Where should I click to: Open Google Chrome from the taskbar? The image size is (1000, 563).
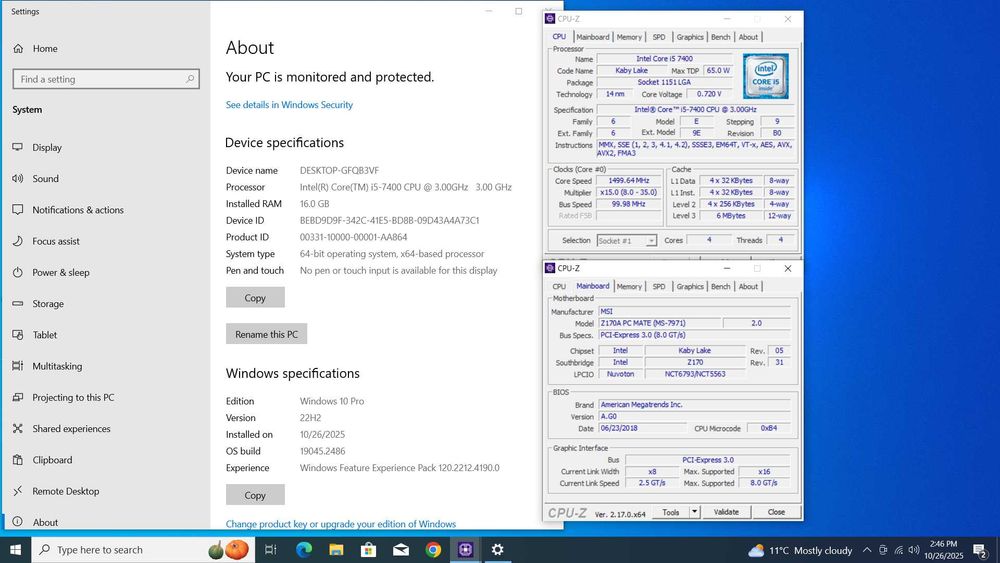(x=433, y=550)
